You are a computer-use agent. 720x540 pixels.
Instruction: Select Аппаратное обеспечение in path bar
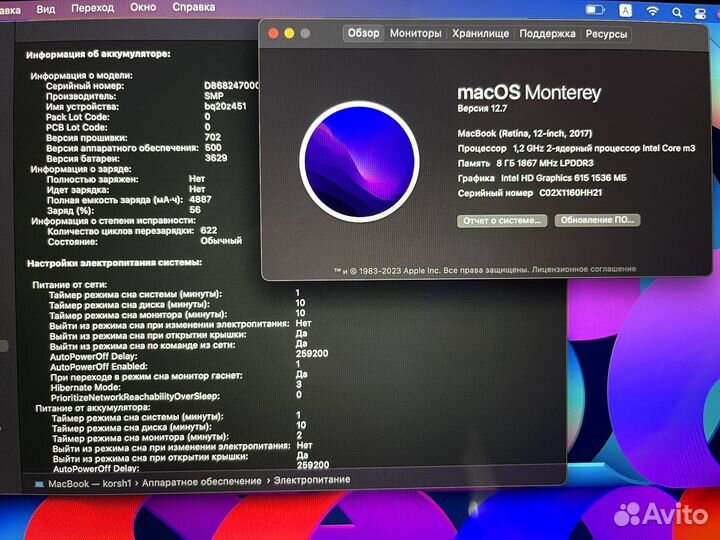(202, 482)
